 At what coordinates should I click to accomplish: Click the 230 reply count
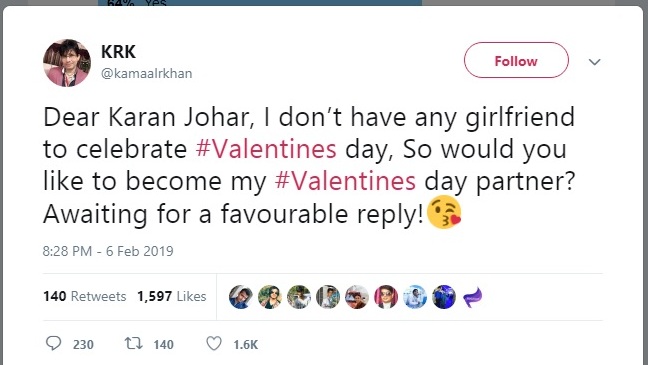(x=83, y=344)
